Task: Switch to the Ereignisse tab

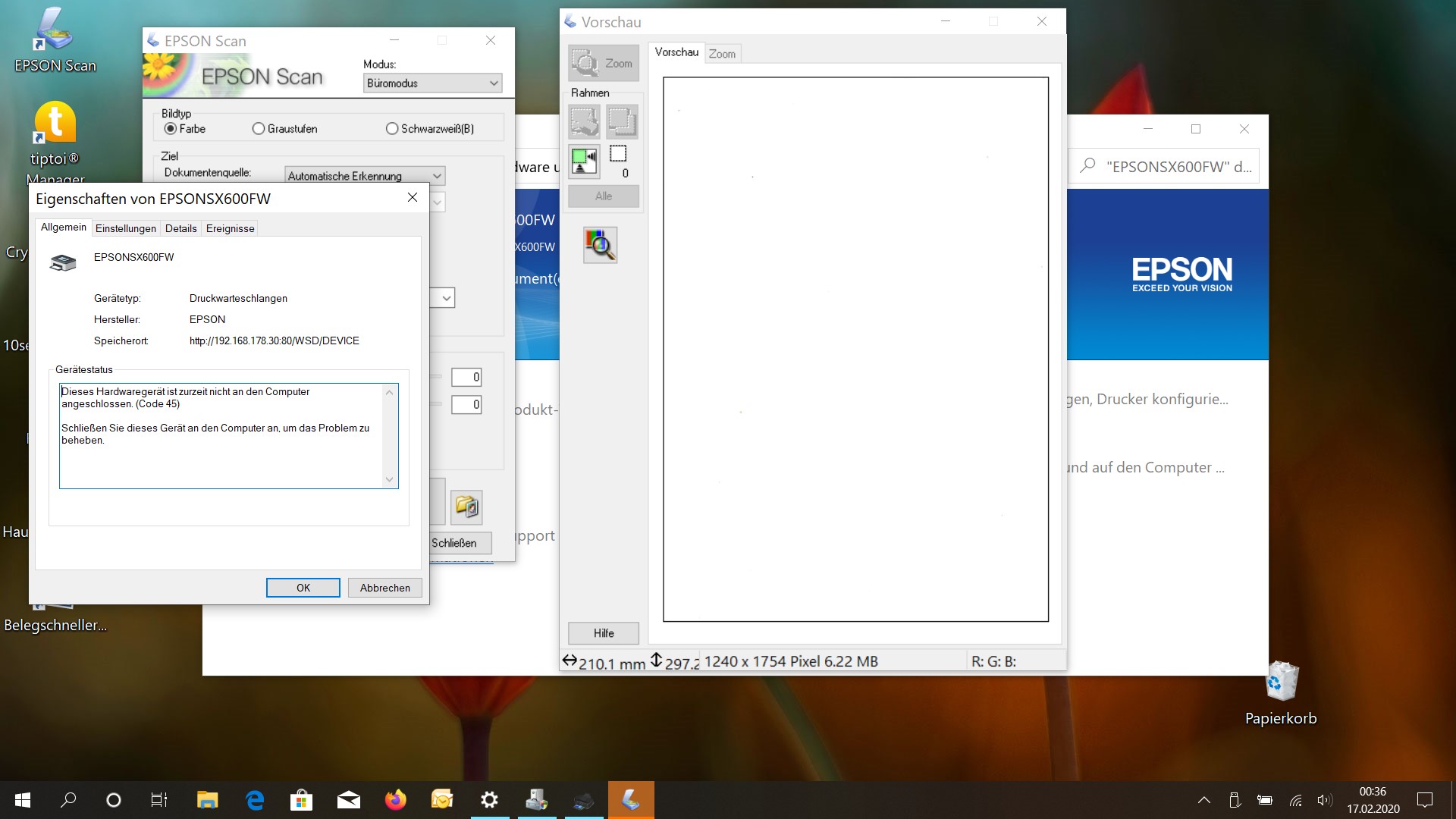Action: [x=231, y=228]
